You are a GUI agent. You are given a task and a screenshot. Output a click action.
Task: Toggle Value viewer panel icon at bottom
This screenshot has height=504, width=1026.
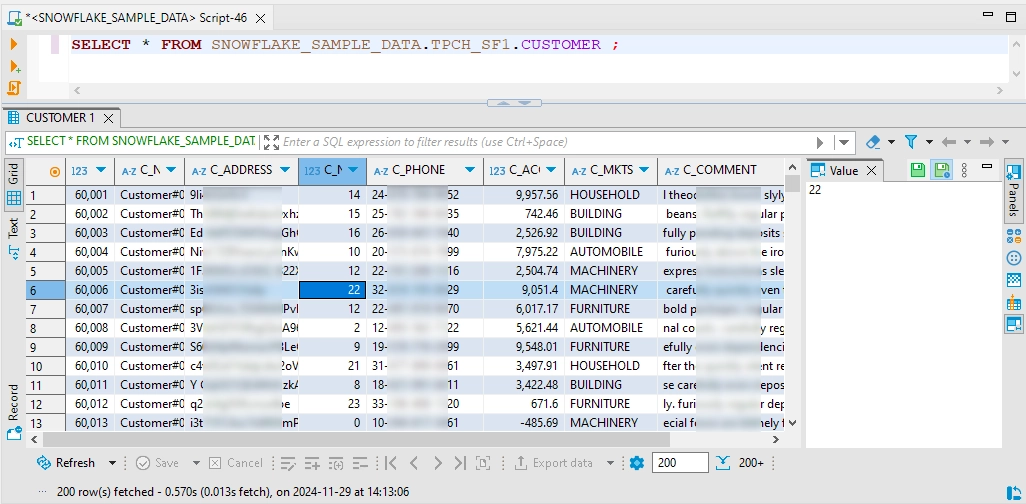pyautogui.click(x=1013, y=324)
